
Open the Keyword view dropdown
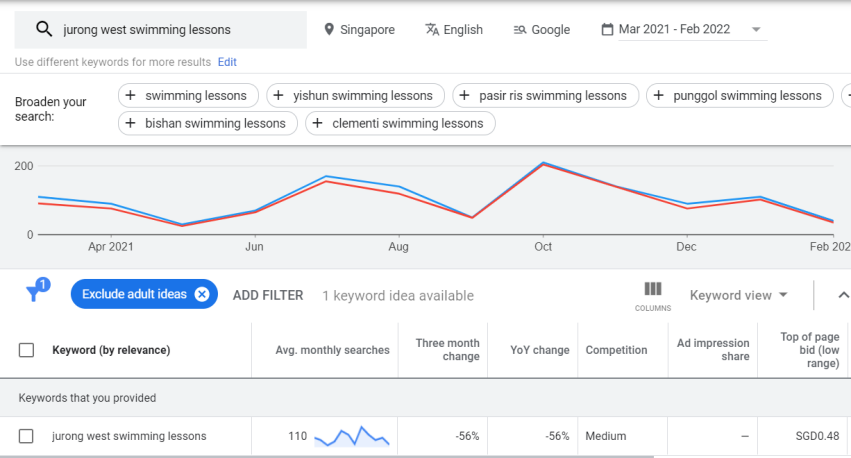739,295
